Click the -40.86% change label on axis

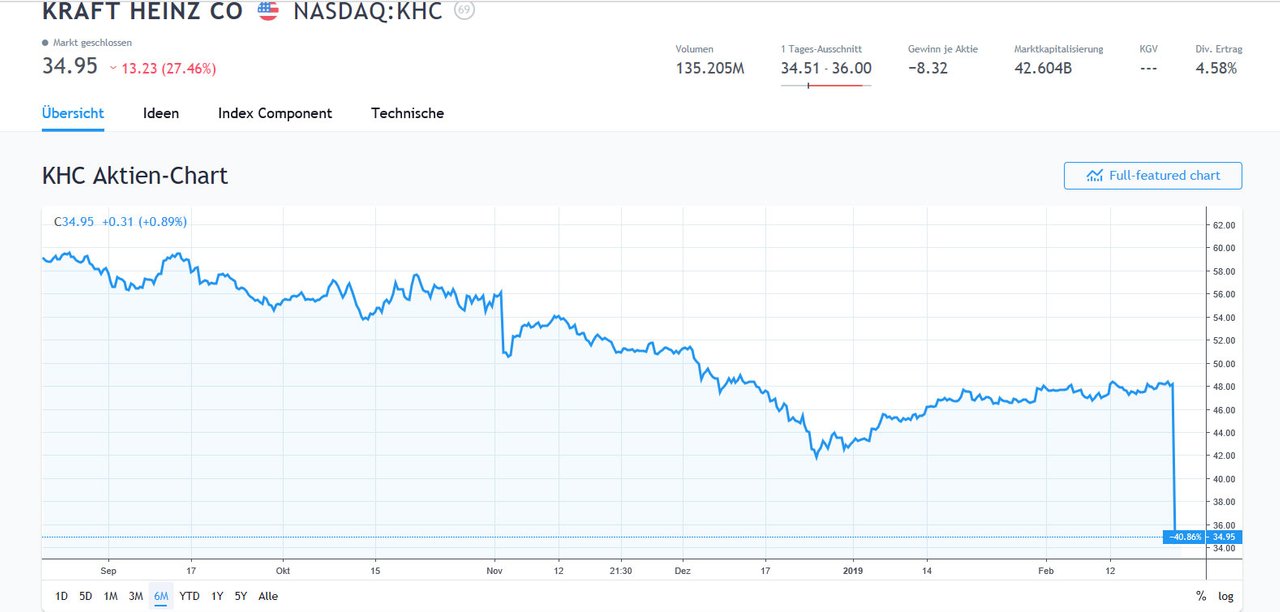[x=1187, y=537]
